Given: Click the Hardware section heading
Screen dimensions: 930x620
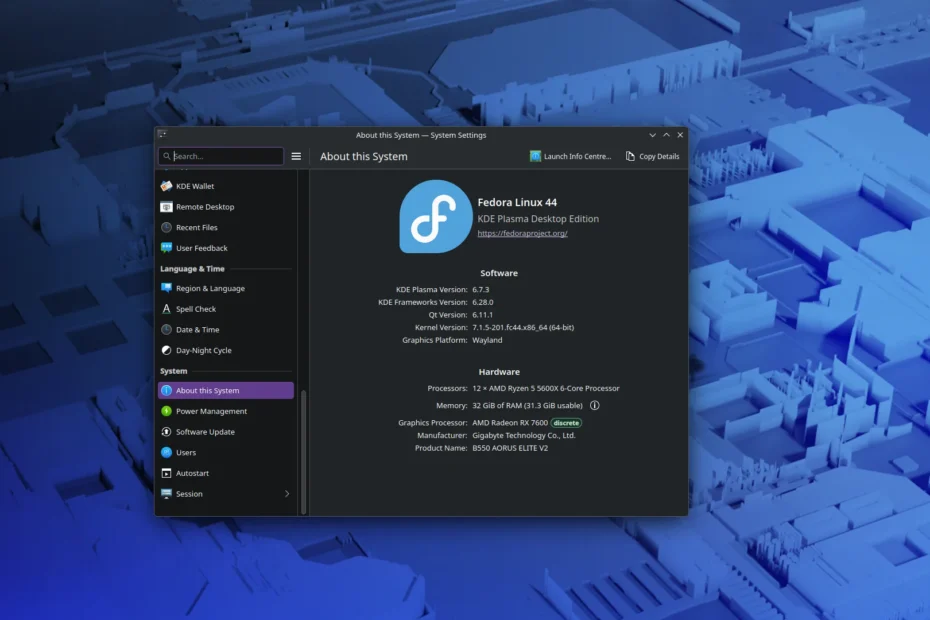Looking at the screenshot, I should pyautogui.click(x=499, y=372).
